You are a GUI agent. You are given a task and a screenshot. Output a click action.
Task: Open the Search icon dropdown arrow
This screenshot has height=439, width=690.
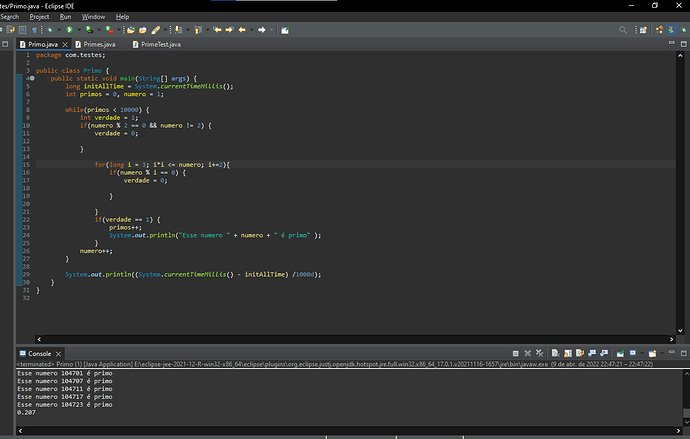165,30
